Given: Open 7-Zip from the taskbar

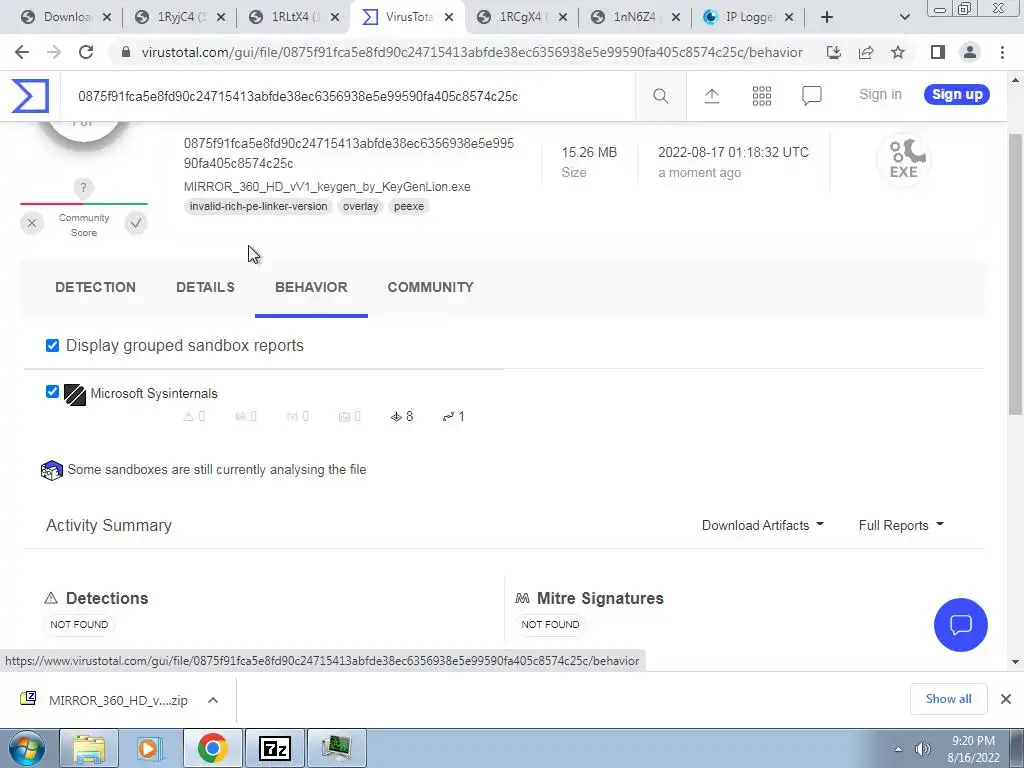Looking at the screenshot, I should click(x=274, y=748).
